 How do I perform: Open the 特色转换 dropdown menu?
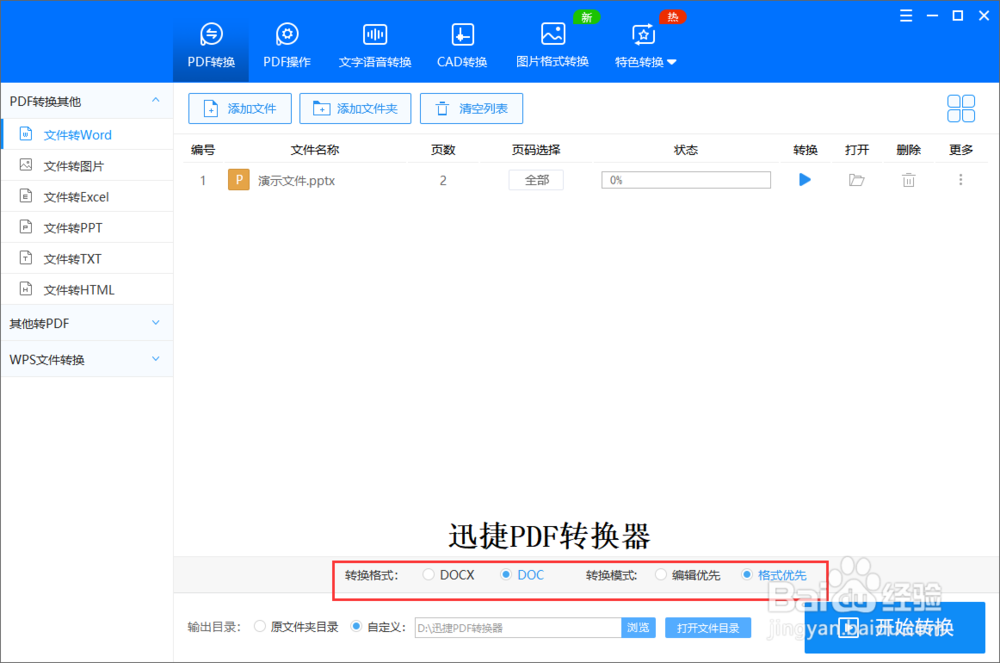[645, 45]
